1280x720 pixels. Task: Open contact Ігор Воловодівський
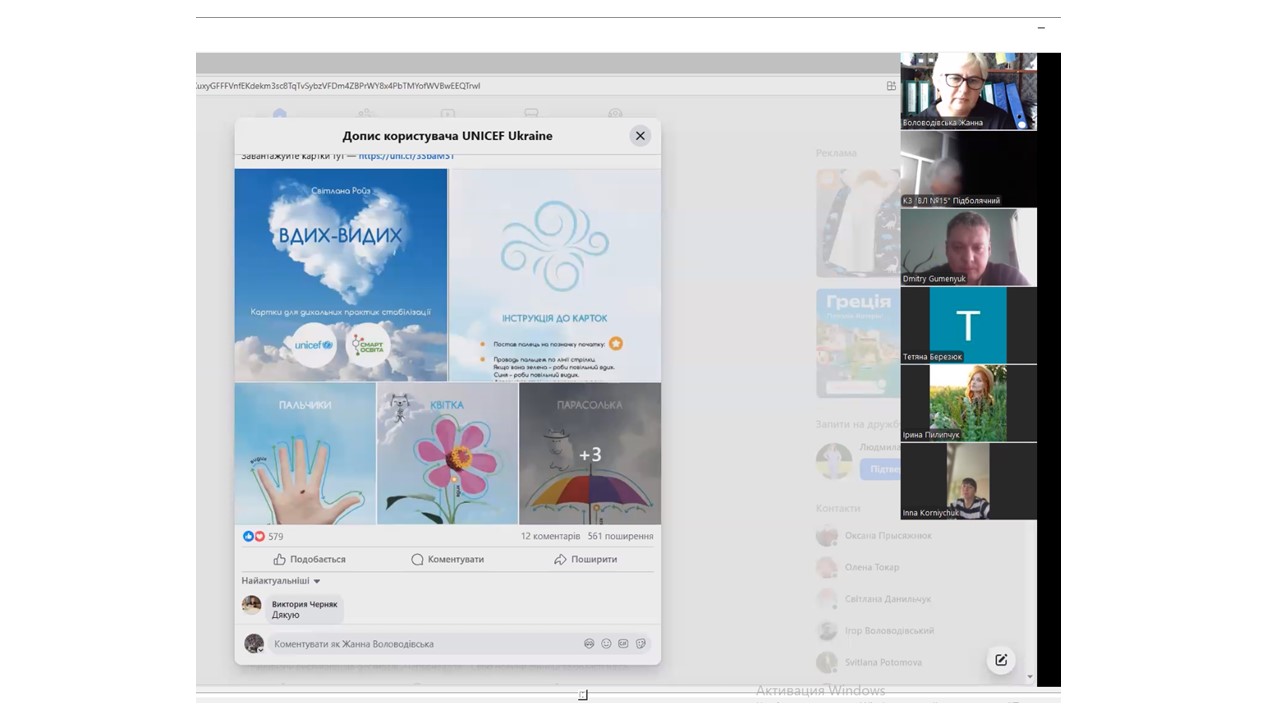876,631
